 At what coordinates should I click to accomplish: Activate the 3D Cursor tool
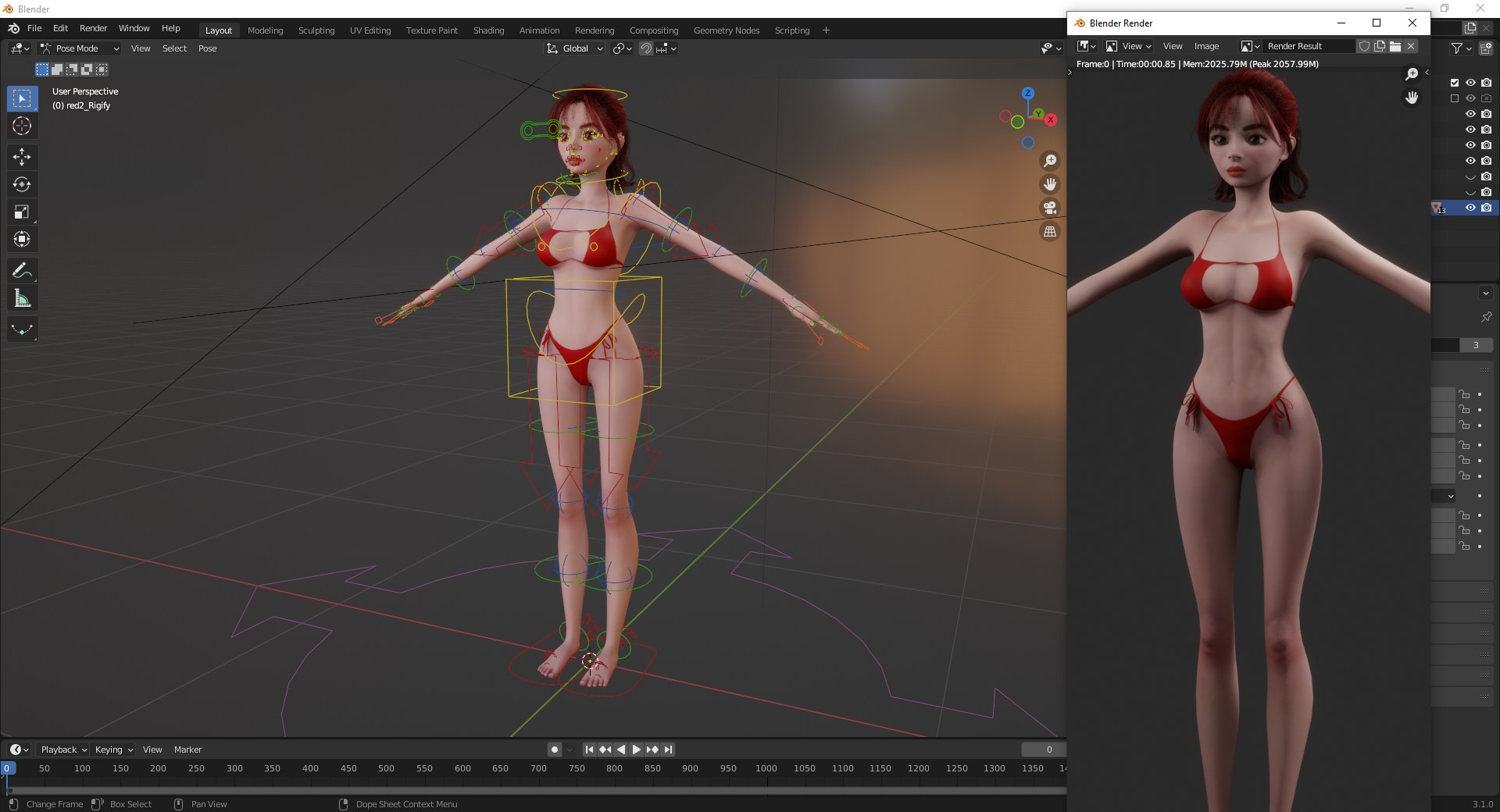(22, 126)
